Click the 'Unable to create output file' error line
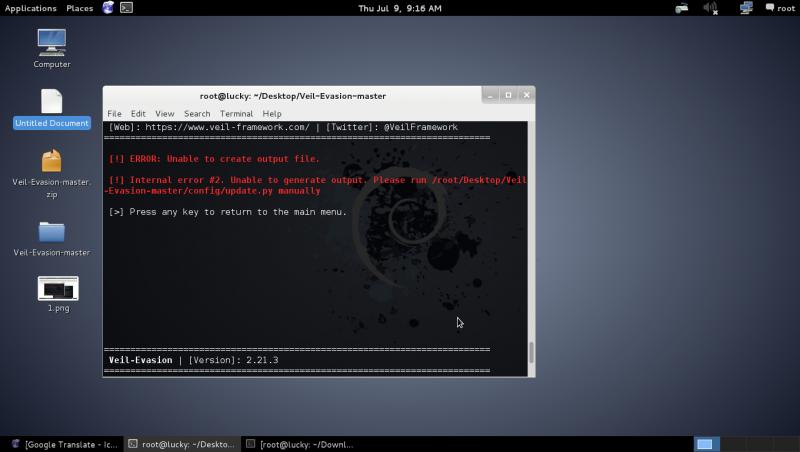The width and height of the screenshot is (800, 452). coord(214,159)
